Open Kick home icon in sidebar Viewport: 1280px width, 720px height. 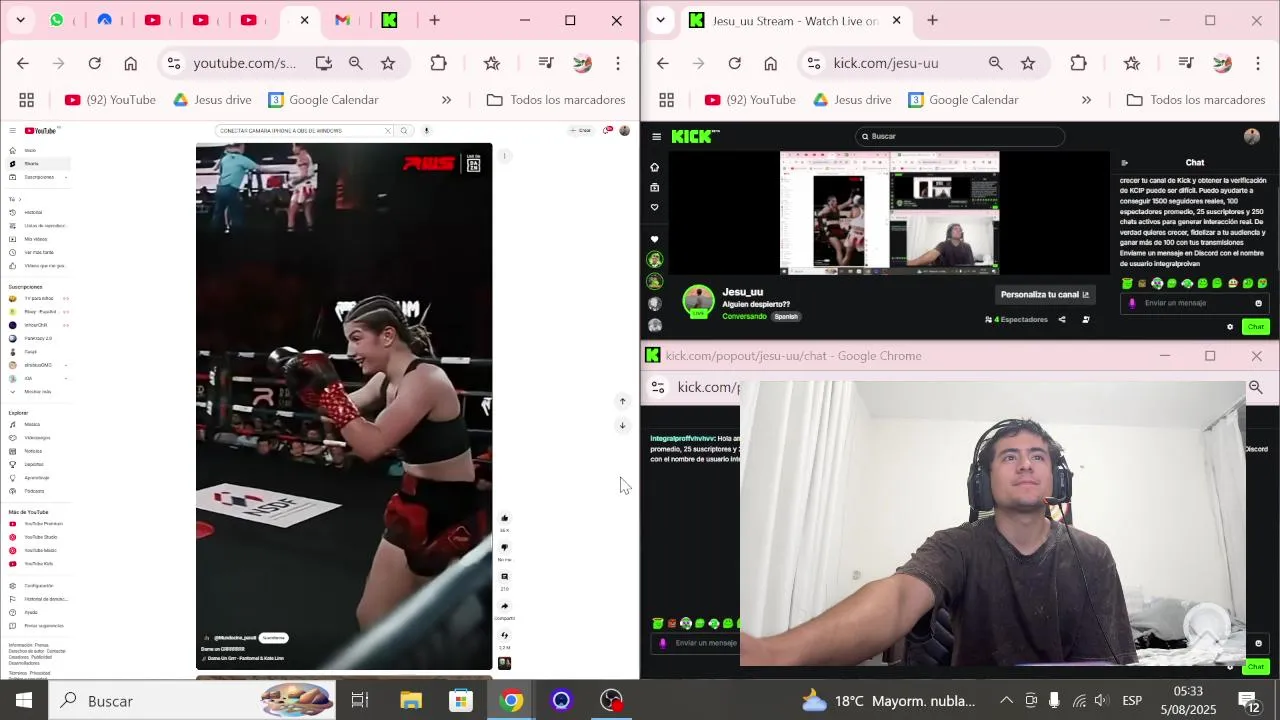pos(655,167)
